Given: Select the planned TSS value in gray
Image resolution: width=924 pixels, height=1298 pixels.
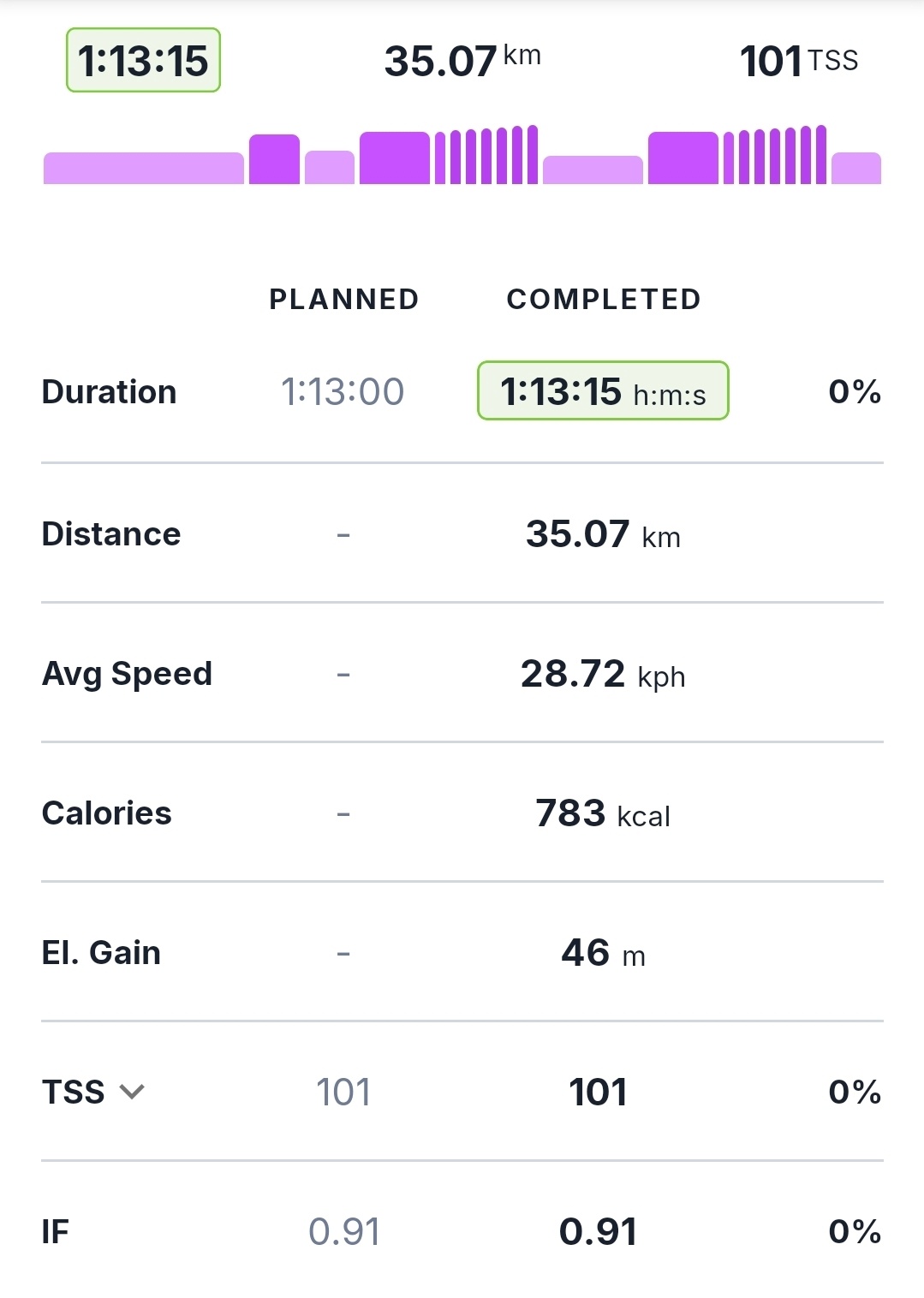Looking at the screenshot, I should point(343,1093).
